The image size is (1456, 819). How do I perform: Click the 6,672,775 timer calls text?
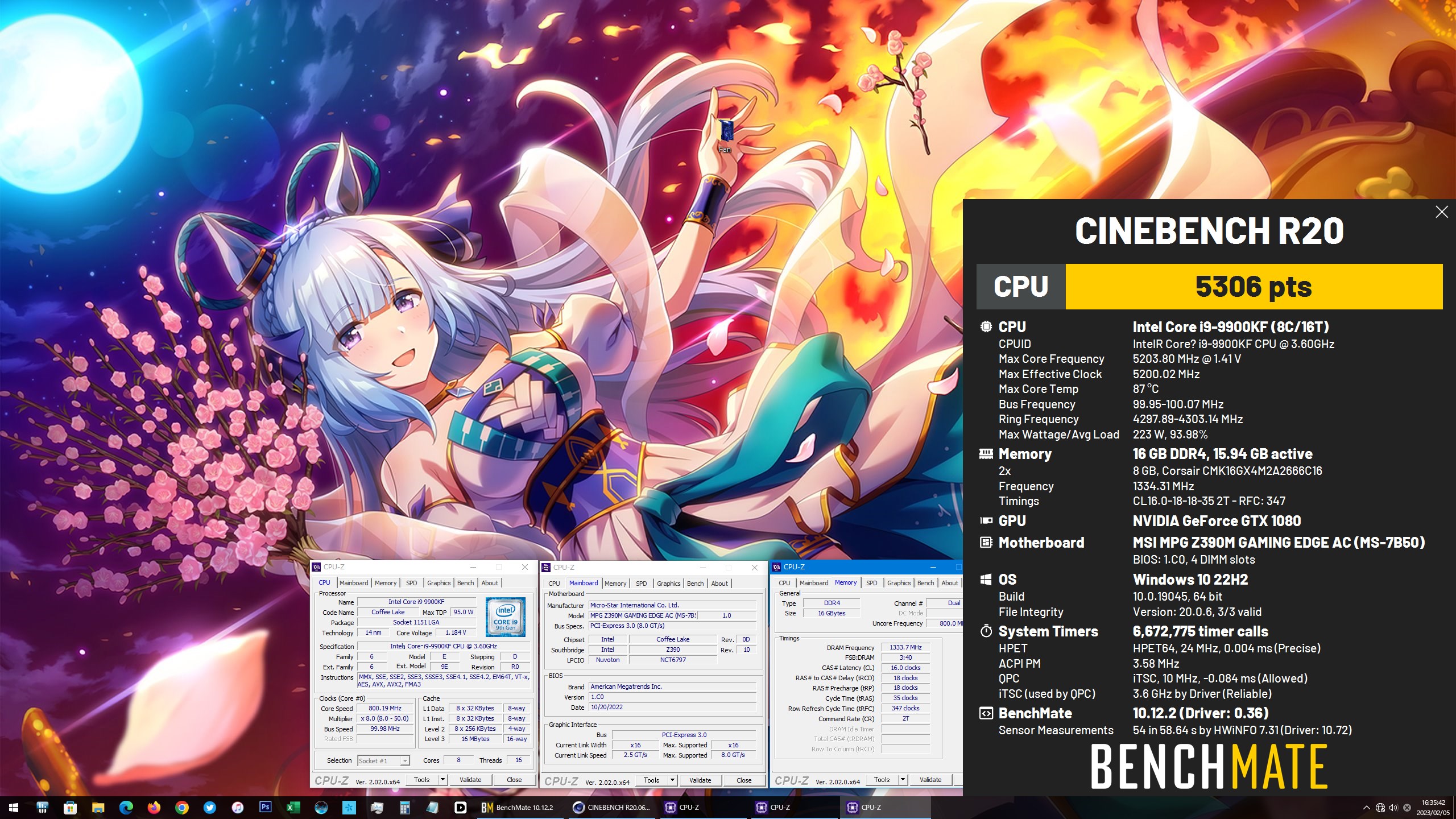click(1200, 631)
